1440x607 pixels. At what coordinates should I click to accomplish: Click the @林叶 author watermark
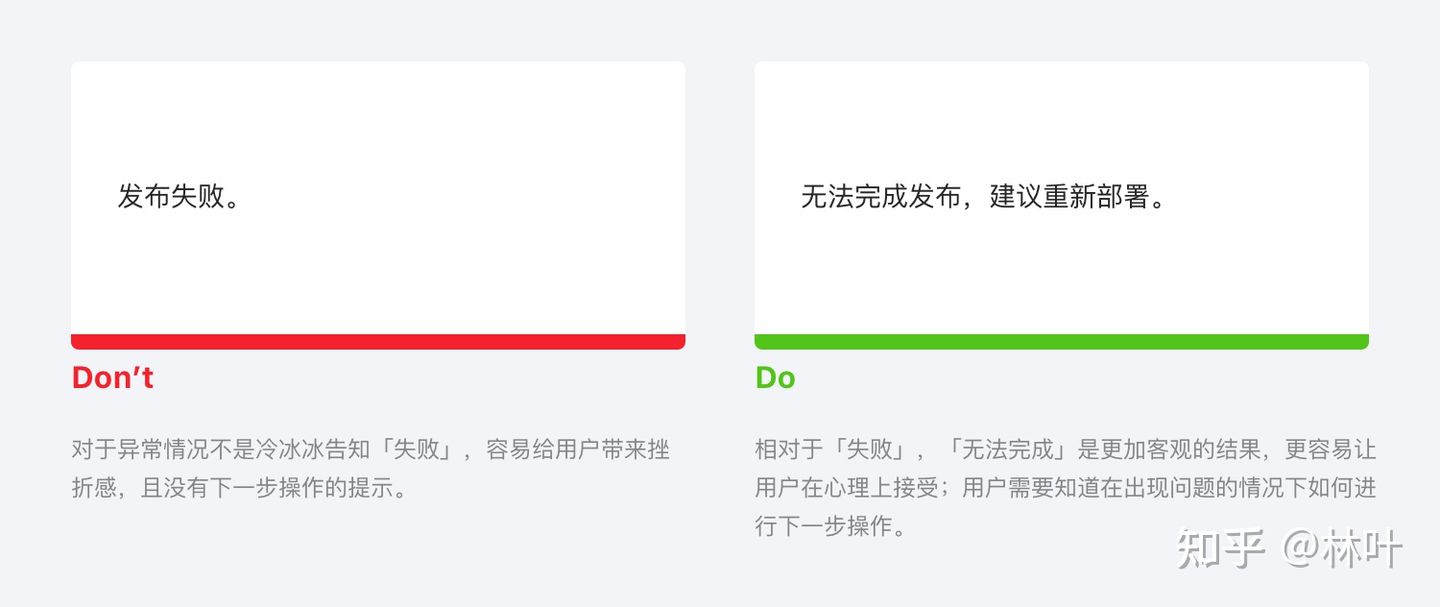(x=1344, y=548)
